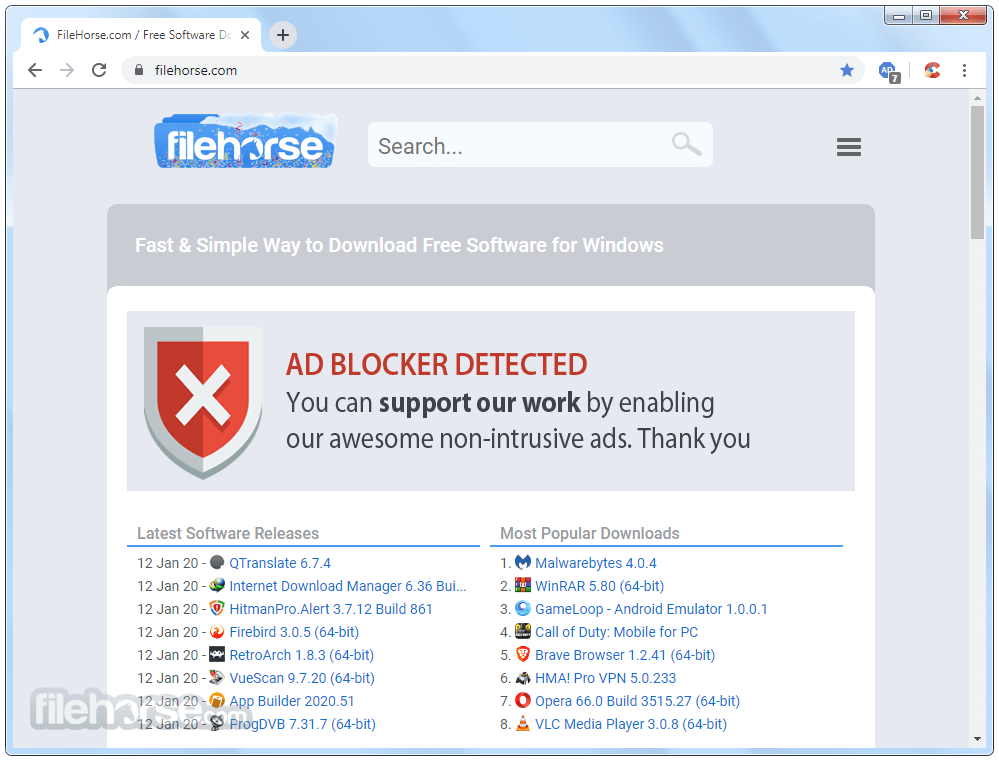This screenshot has width=999, height=760.
Task: Click the forward navigation arrow
Action: (x=67, y=70)
